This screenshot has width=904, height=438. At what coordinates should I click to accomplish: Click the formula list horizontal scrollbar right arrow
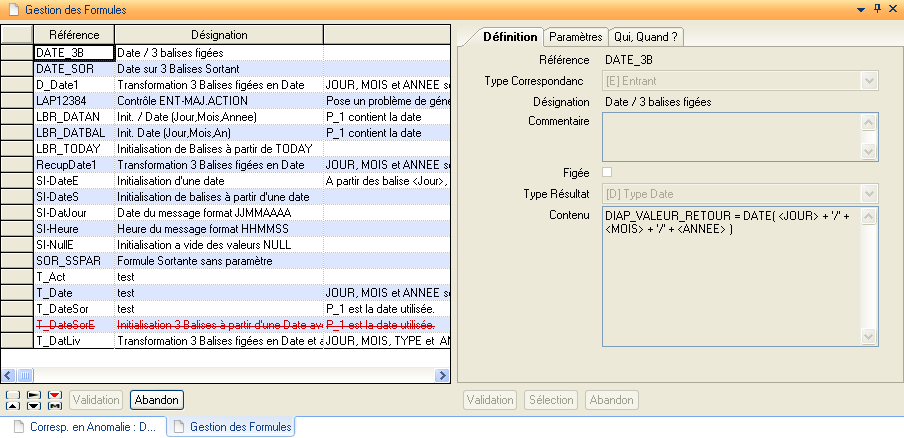tap(442, 375)
